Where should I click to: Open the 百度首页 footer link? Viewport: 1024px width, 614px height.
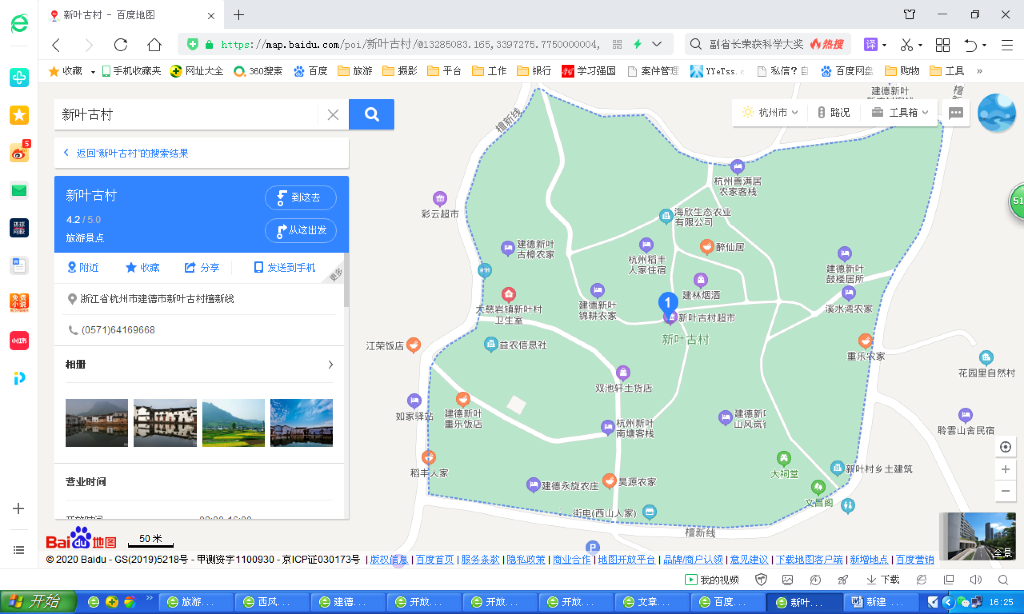[x=434, y=560]
